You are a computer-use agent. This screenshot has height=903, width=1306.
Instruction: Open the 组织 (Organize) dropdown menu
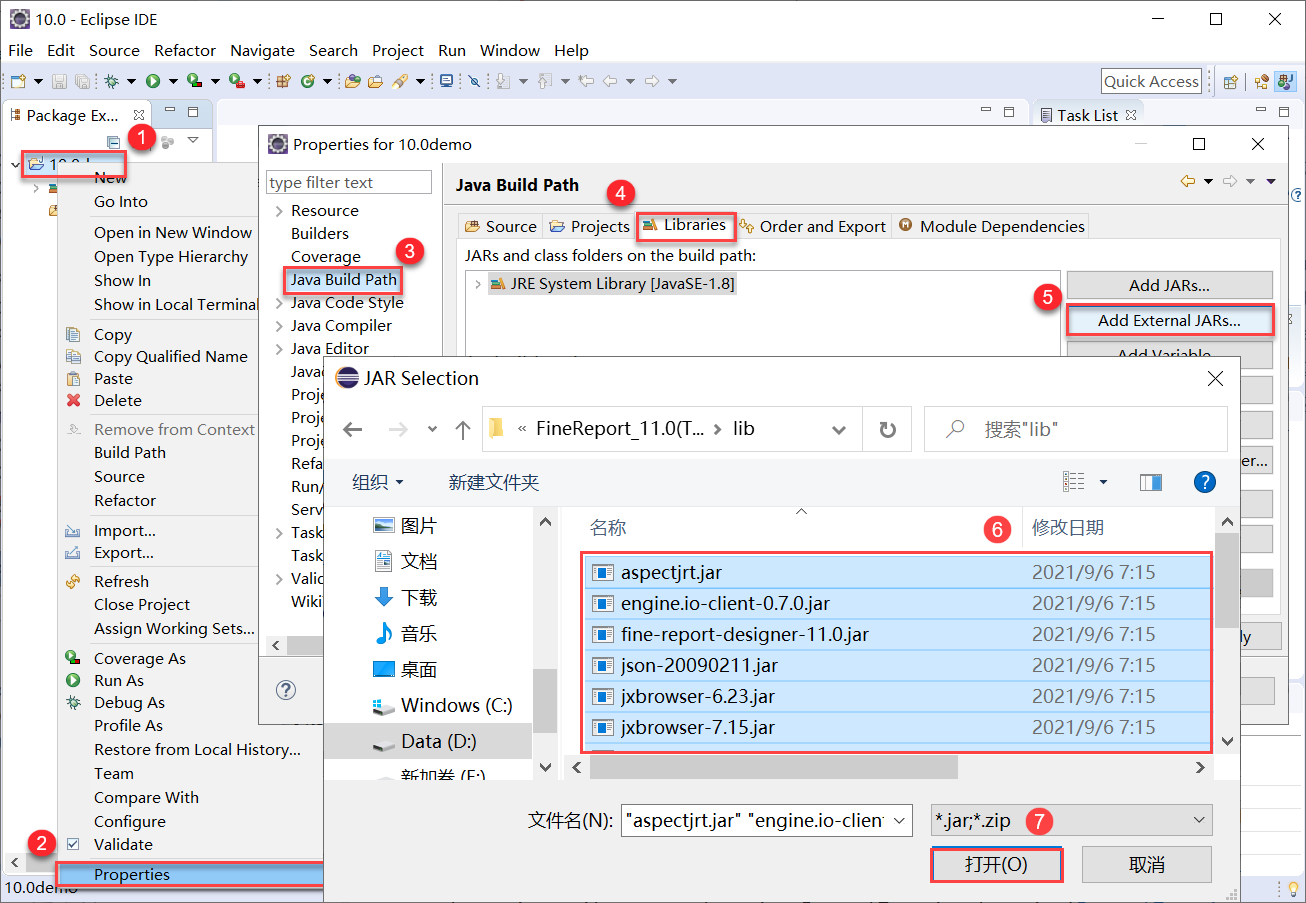click(x=378, y=482)
